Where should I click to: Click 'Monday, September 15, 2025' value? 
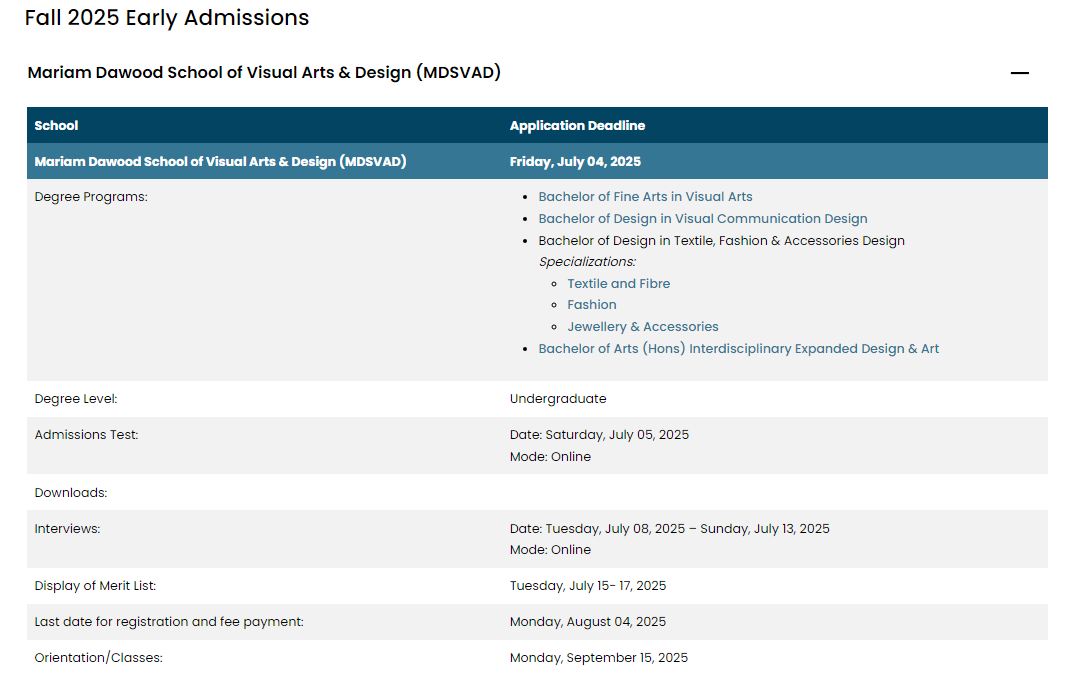(x=599, y=657)
